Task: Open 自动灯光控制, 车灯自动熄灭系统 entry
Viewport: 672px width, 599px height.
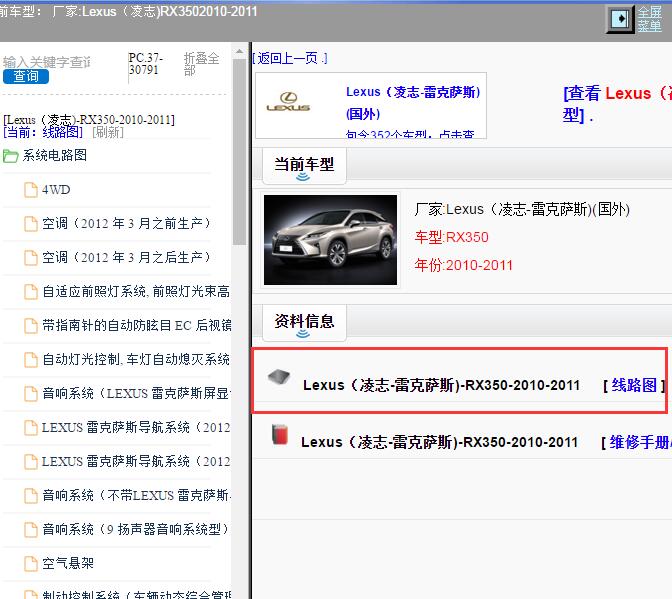Action: 136,359
